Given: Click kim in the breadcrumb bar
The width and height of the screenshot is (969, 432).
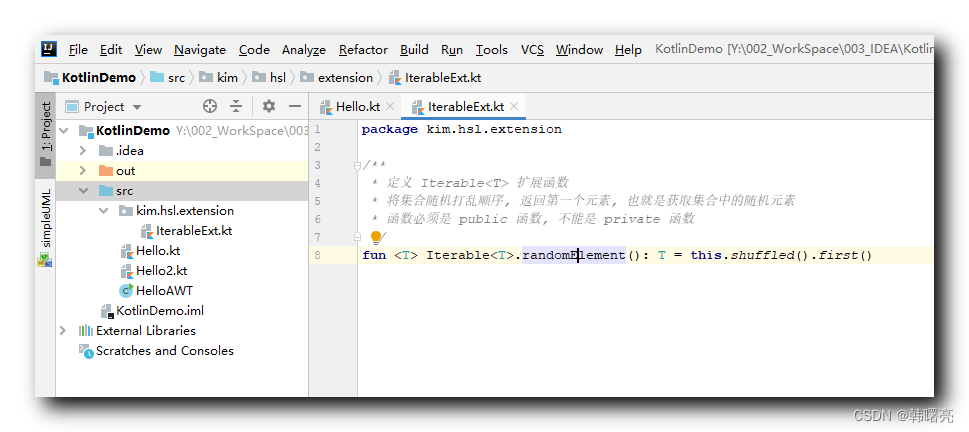Looking at the screenshot, I should (x=219, y=78).
